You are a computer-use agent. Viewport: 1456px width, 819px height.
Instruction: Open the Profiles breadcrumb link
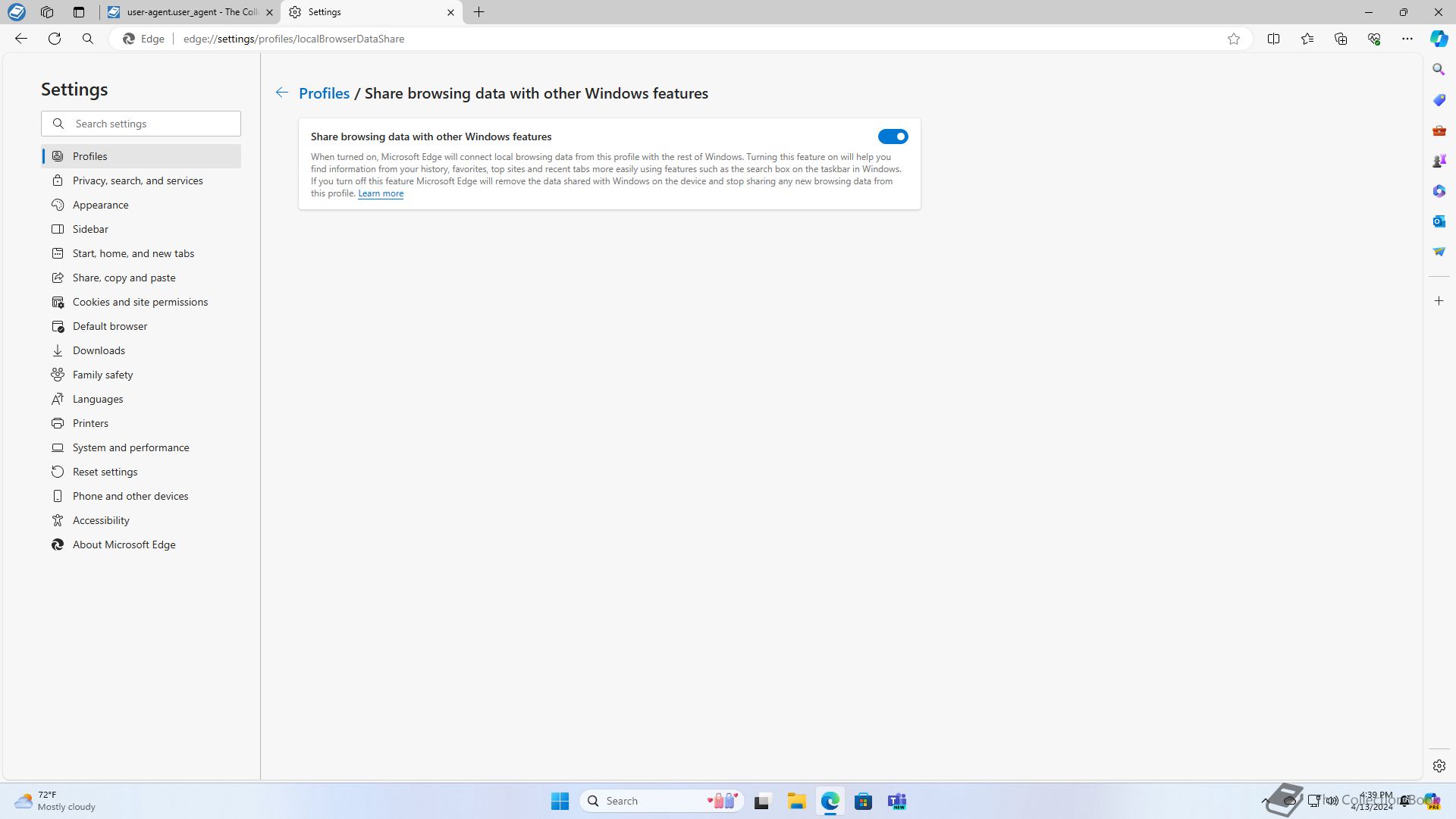click(324, 93)
